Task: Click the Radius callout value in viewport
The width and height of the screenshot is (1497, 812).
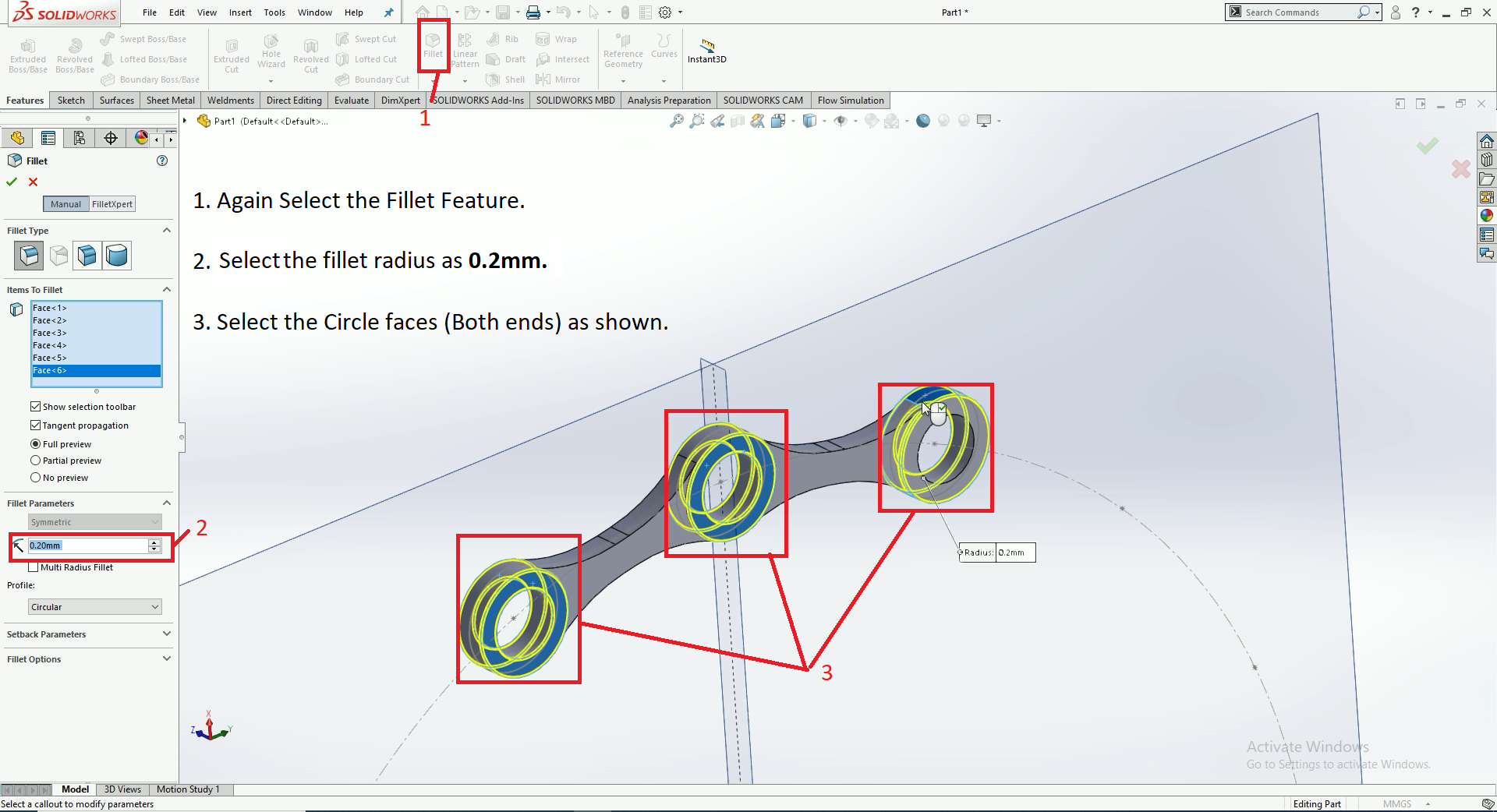Action: (1015, 553)
